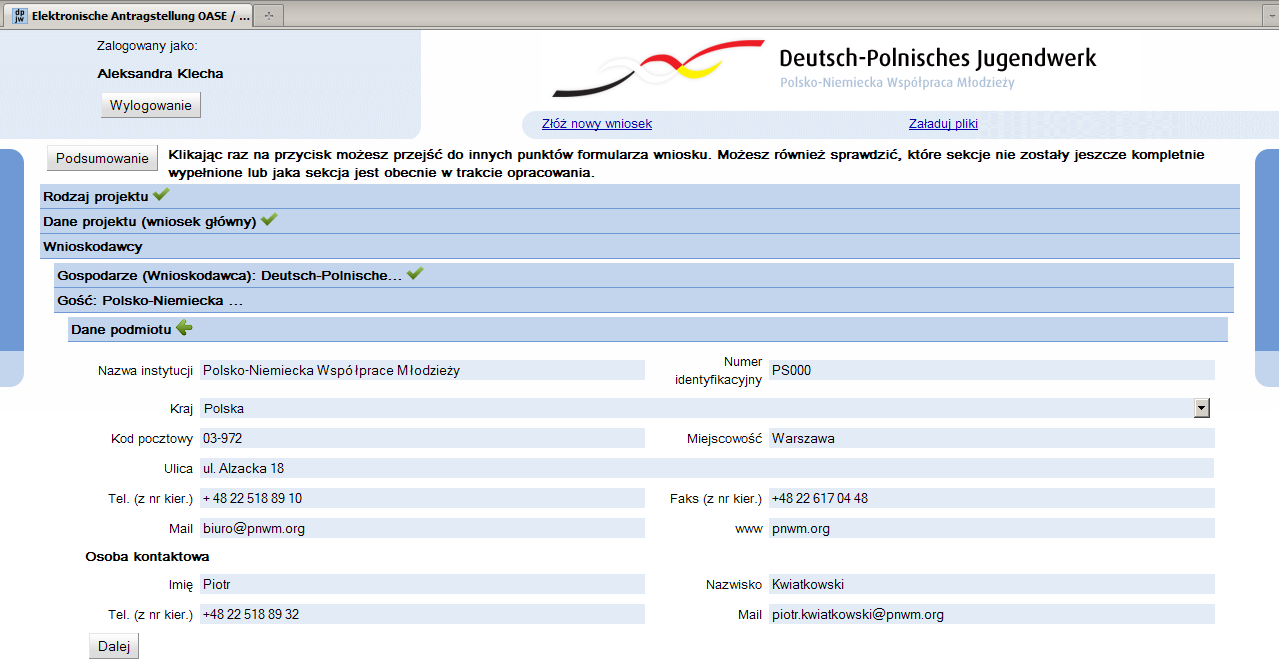Click the green checkmark beside Rodzaj projektu
The image size is (1279, 671).
(161, 195)
